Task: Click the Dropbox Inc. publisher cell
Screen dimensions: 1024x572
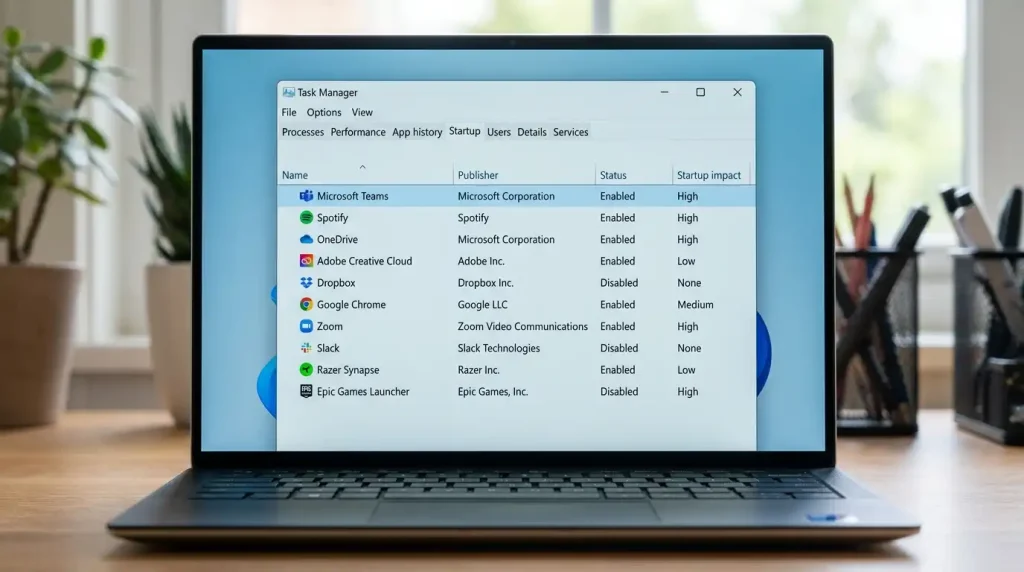Action: [485, 283]
